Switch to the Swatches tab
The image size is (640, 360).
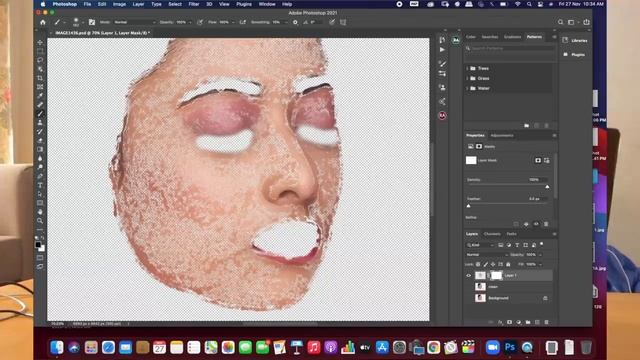point(489,37)
